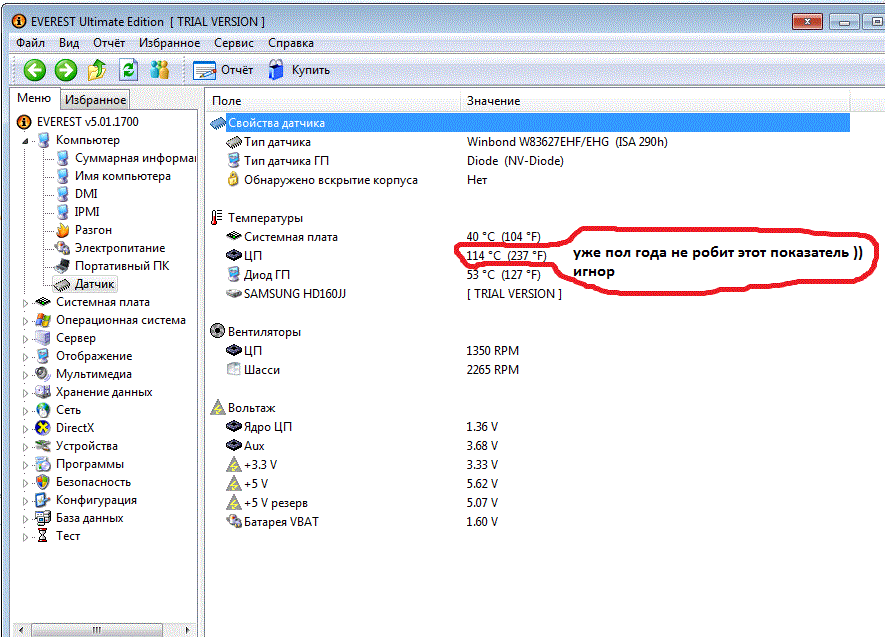
Task: Select IPMI tree item
Action: click(x=87, y=212)
